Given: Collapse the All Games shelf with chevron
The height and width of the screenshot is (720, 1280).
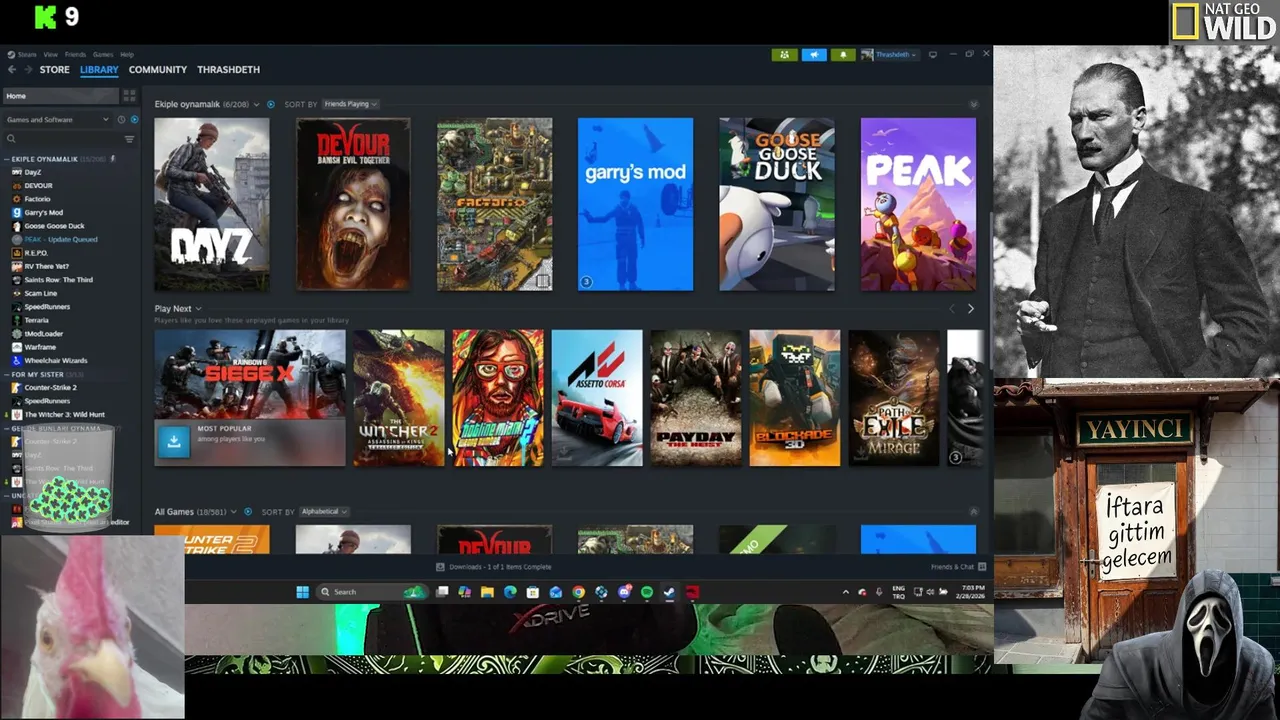Looking at the screenshot, I should pyautogui.click(x=973, y=512).
